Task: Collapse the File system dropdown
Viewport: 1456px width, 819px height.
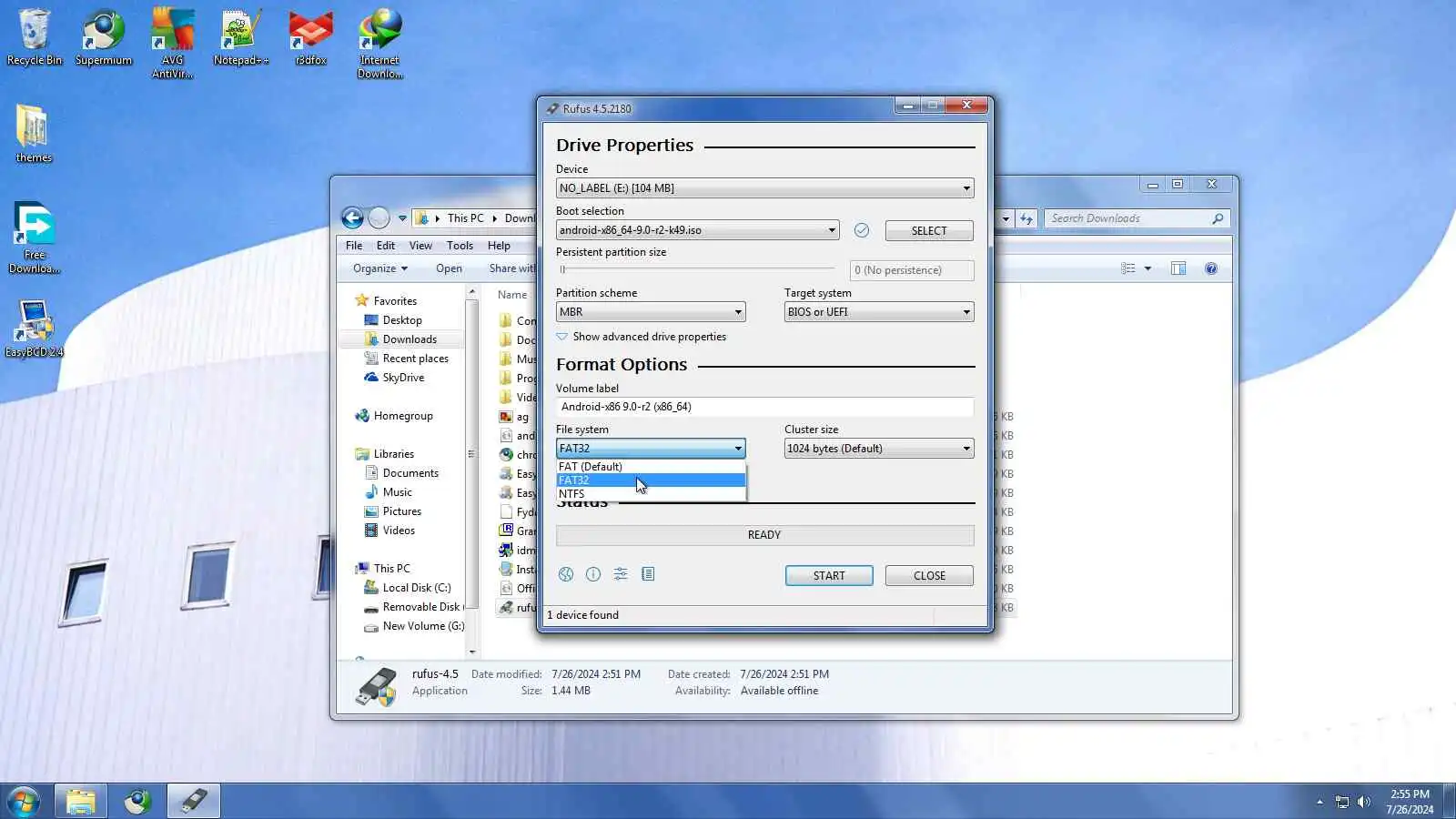Action: 651,449
